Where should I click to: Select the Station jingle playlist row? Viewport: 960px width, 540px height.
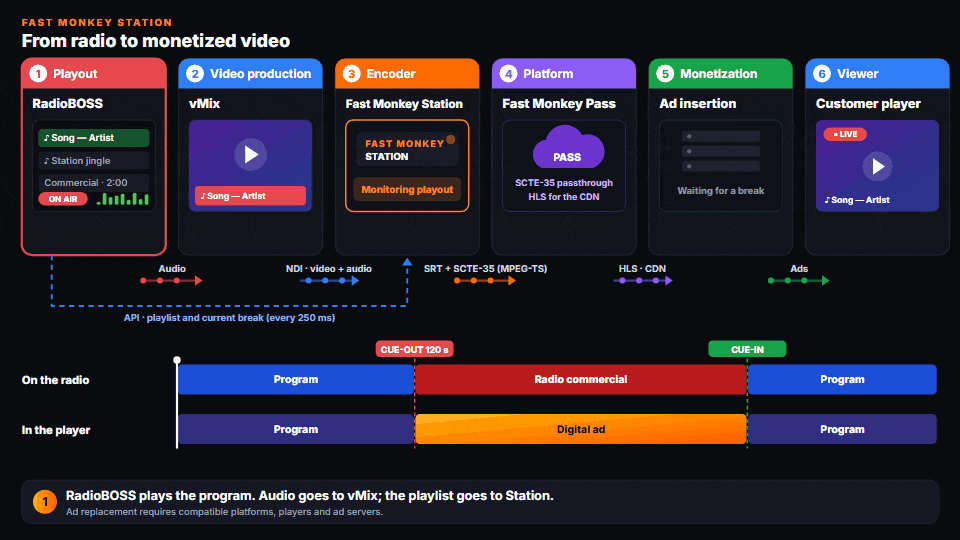click(x=94, y=160)
